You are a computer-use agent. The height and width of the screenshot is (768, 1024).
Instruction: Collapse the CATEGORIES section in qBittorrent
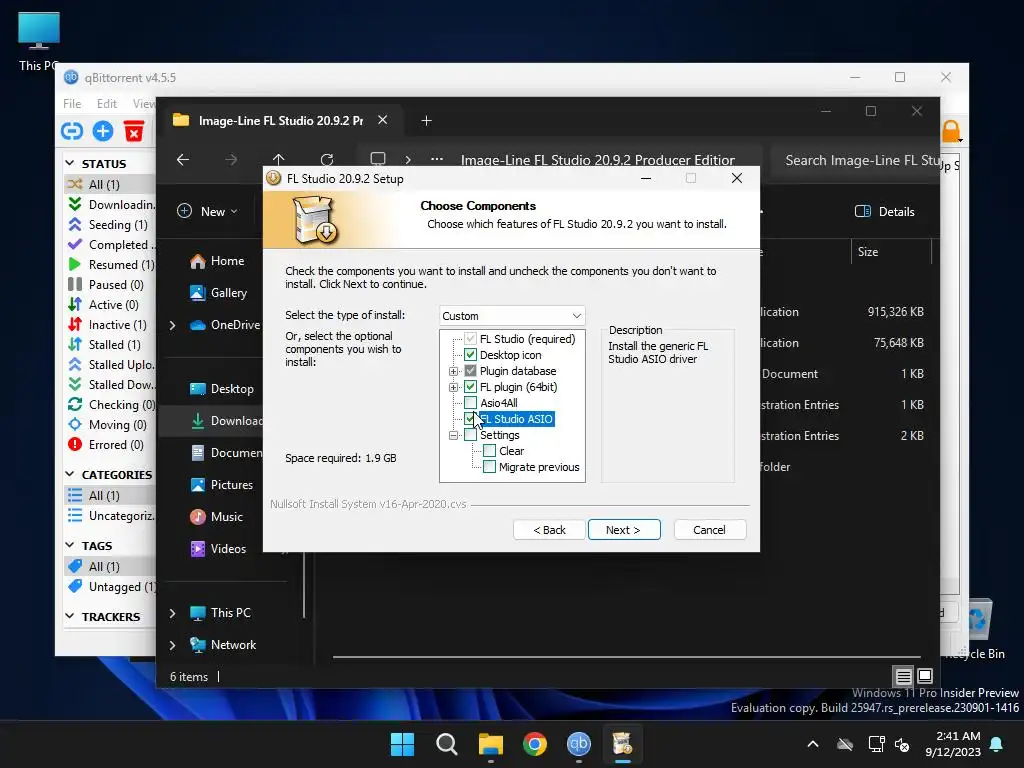pos(71,475)
